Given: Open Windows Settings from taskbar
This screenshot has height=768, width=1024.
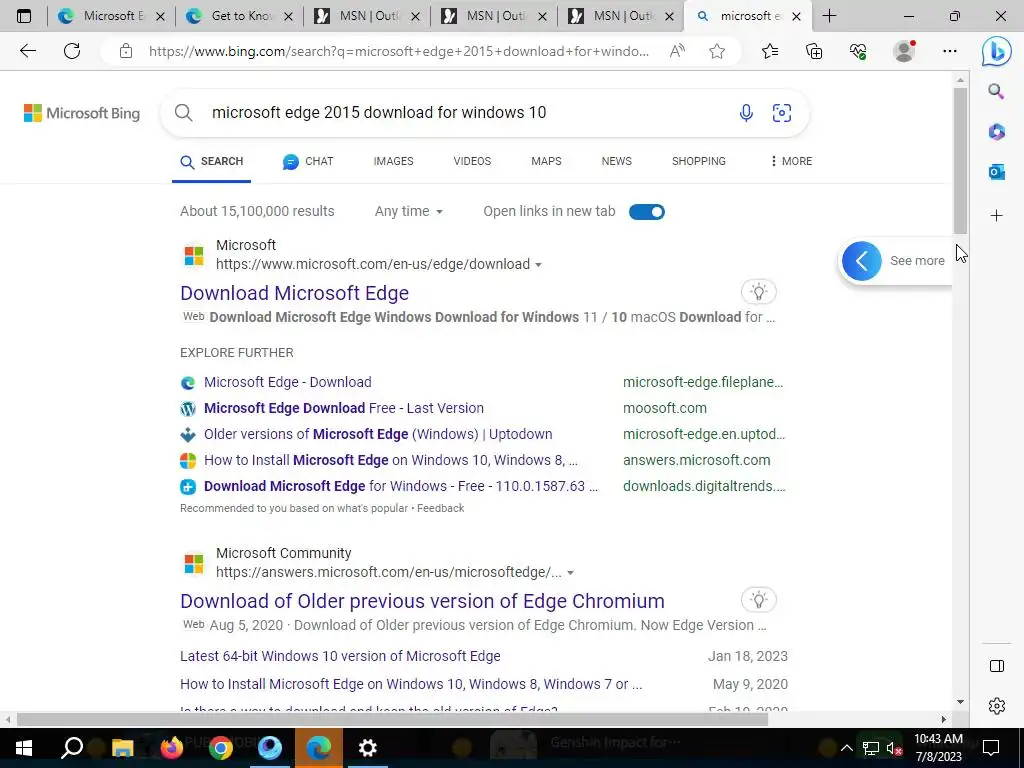Looking at the screenshot, I should pyautogui.click(x=368, y=748).
